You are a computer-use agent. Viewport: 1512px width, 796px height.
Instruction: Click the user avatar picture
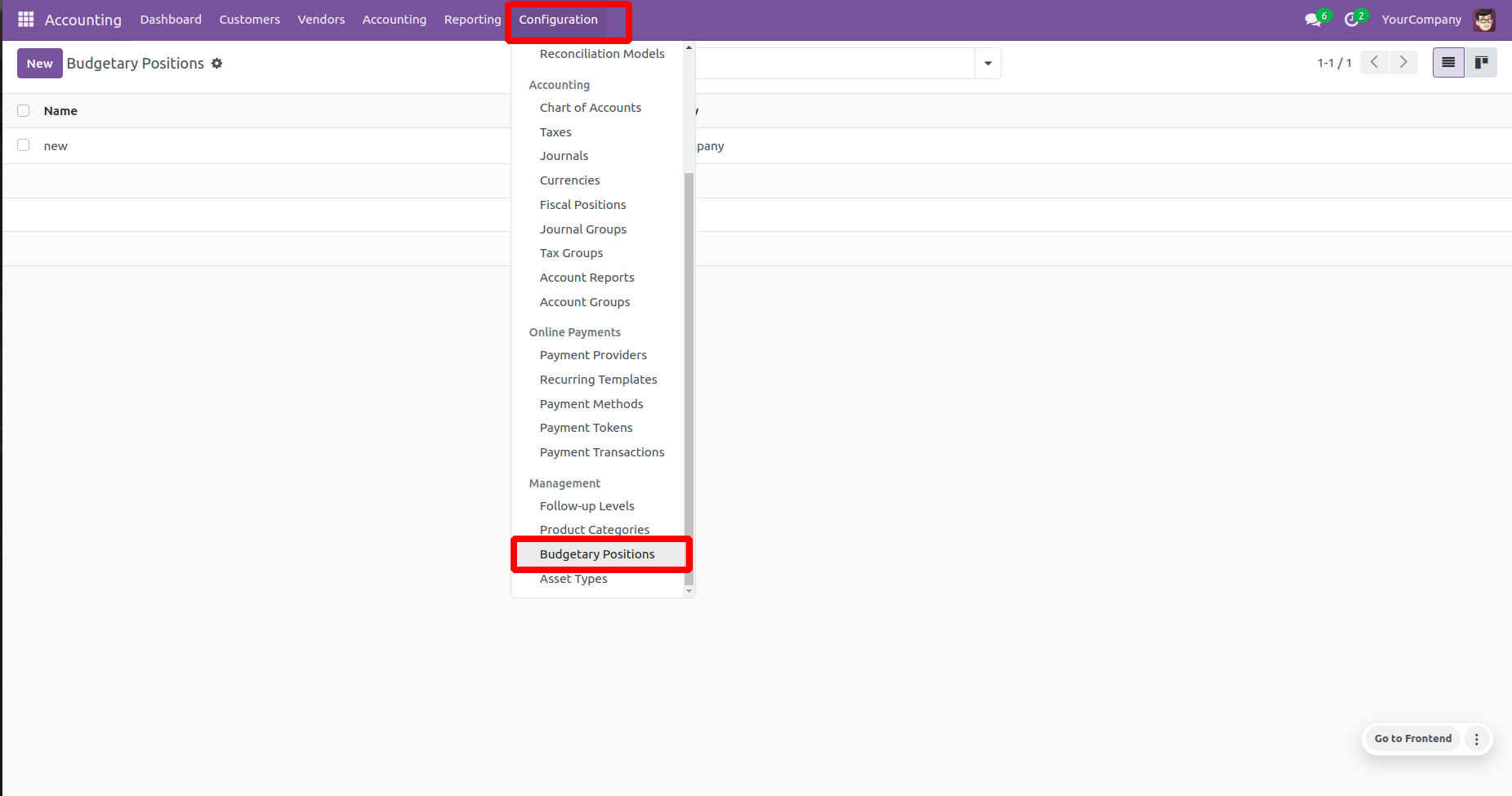point(1483,20)
